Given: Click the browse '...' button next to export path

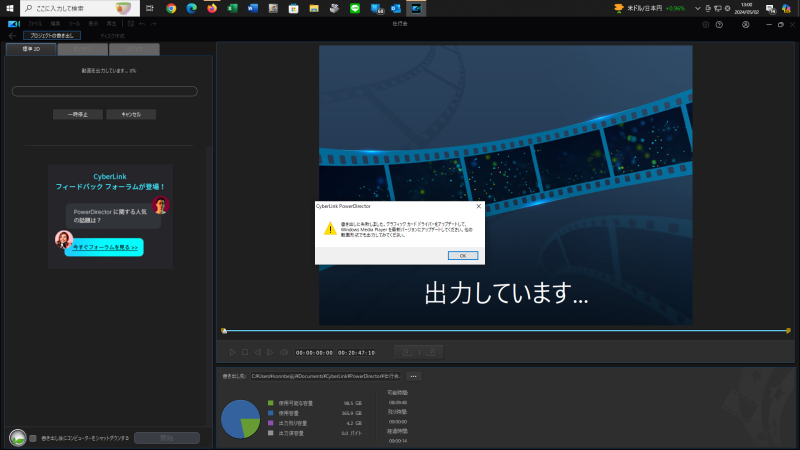Looking at the screenshot, I should coord(413,376).
